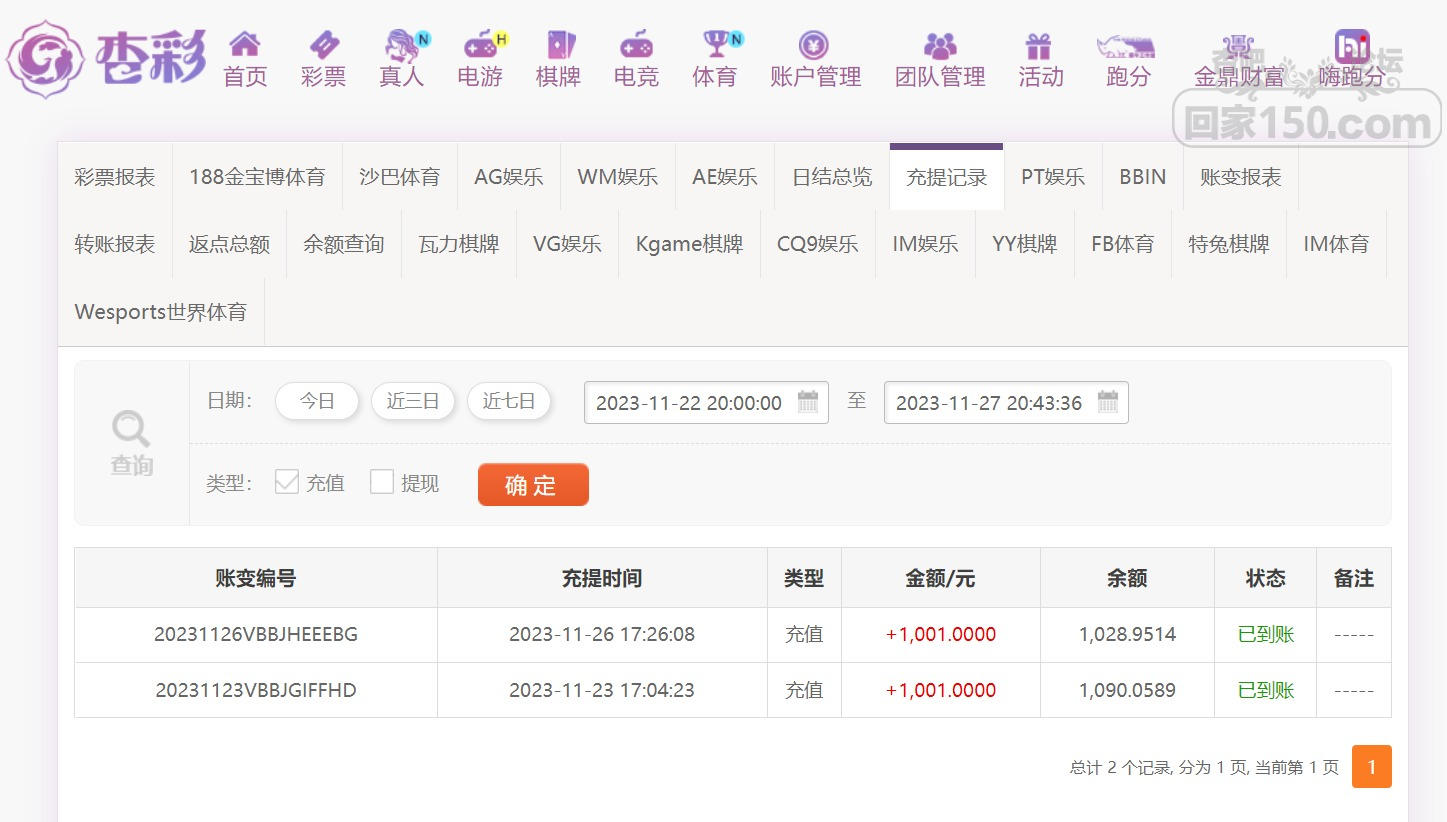The height and width of the screenshot is (822, 1447).
Task: Open the 体育 trophy icon
Action: (x=715, y=45)
